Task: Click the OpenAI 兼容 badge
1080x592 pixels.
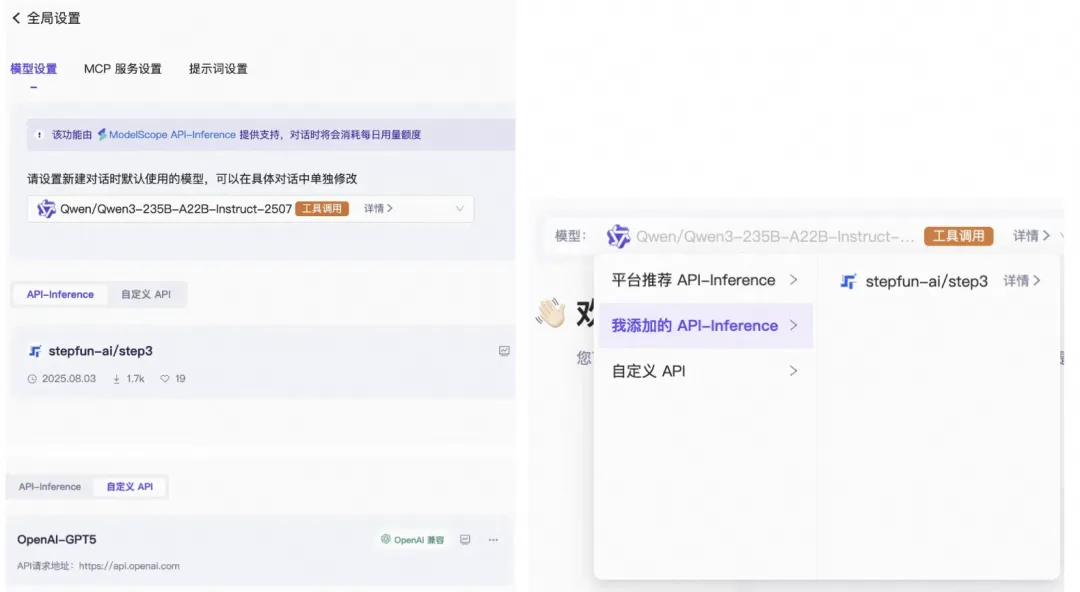Action: coord(412,540)
